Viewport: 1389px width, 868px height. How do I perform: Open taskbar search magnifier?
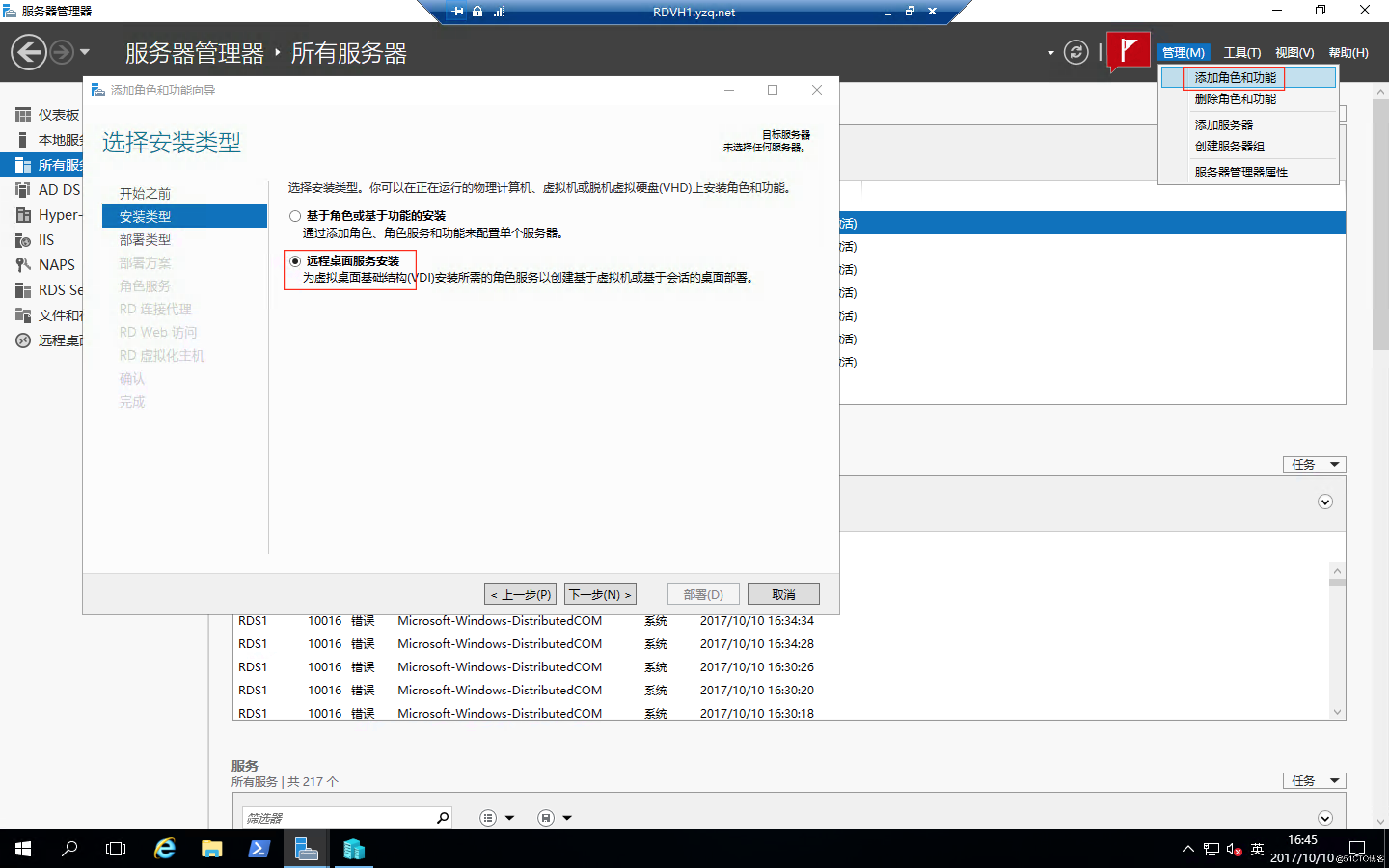click(69, 849)
